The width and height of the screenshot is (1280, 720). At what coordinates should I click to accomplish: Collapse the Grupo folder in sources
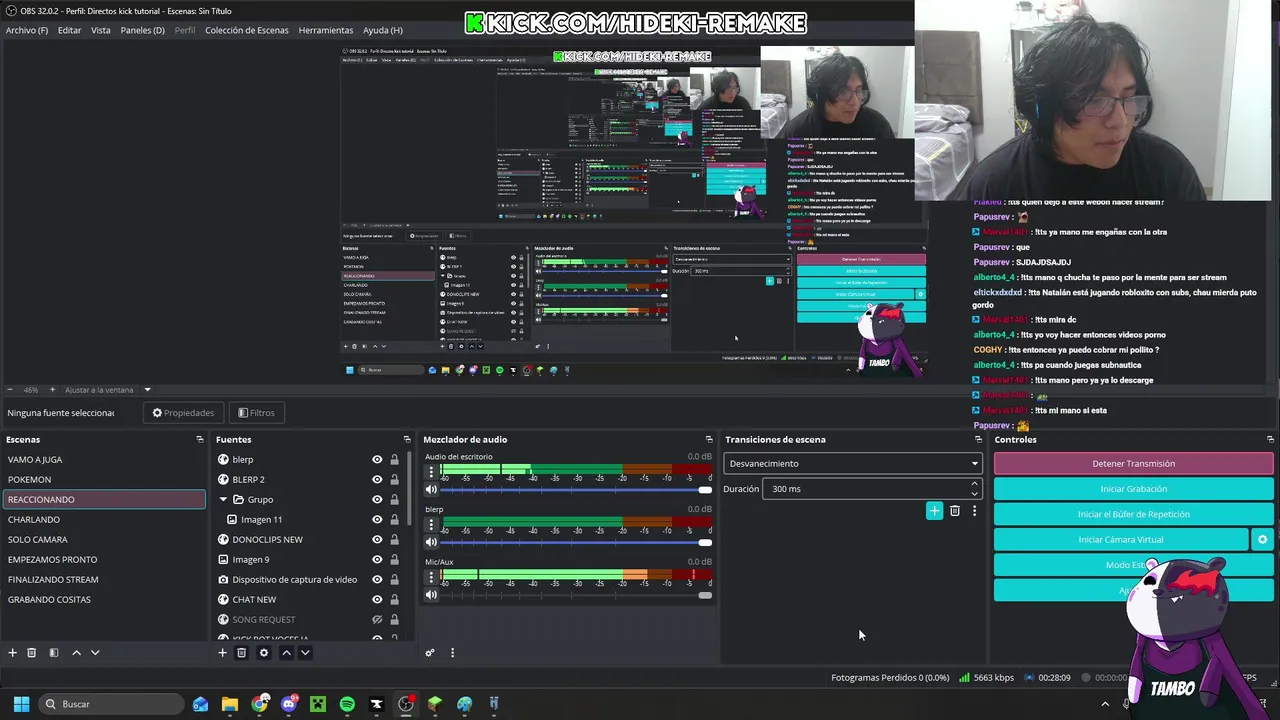pyautogui.click(x=224, y=500)
